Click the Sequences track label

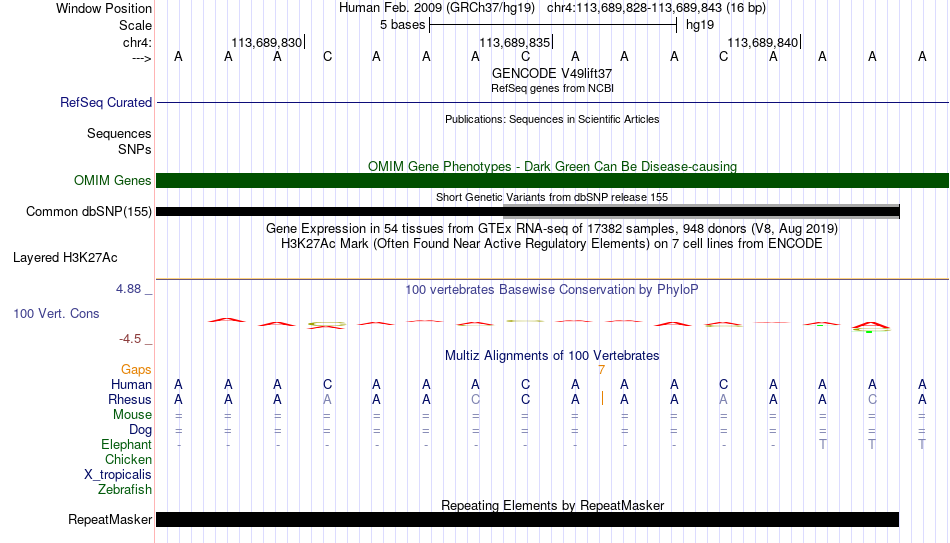tap(119, 133)
